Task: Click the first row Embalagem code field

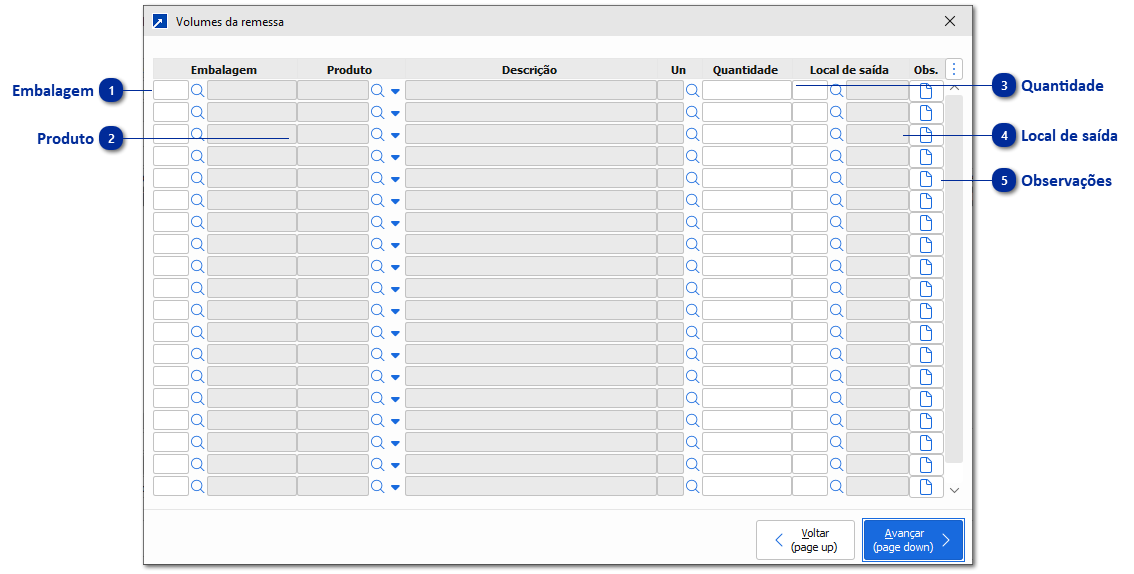Action: click(171, 90)
